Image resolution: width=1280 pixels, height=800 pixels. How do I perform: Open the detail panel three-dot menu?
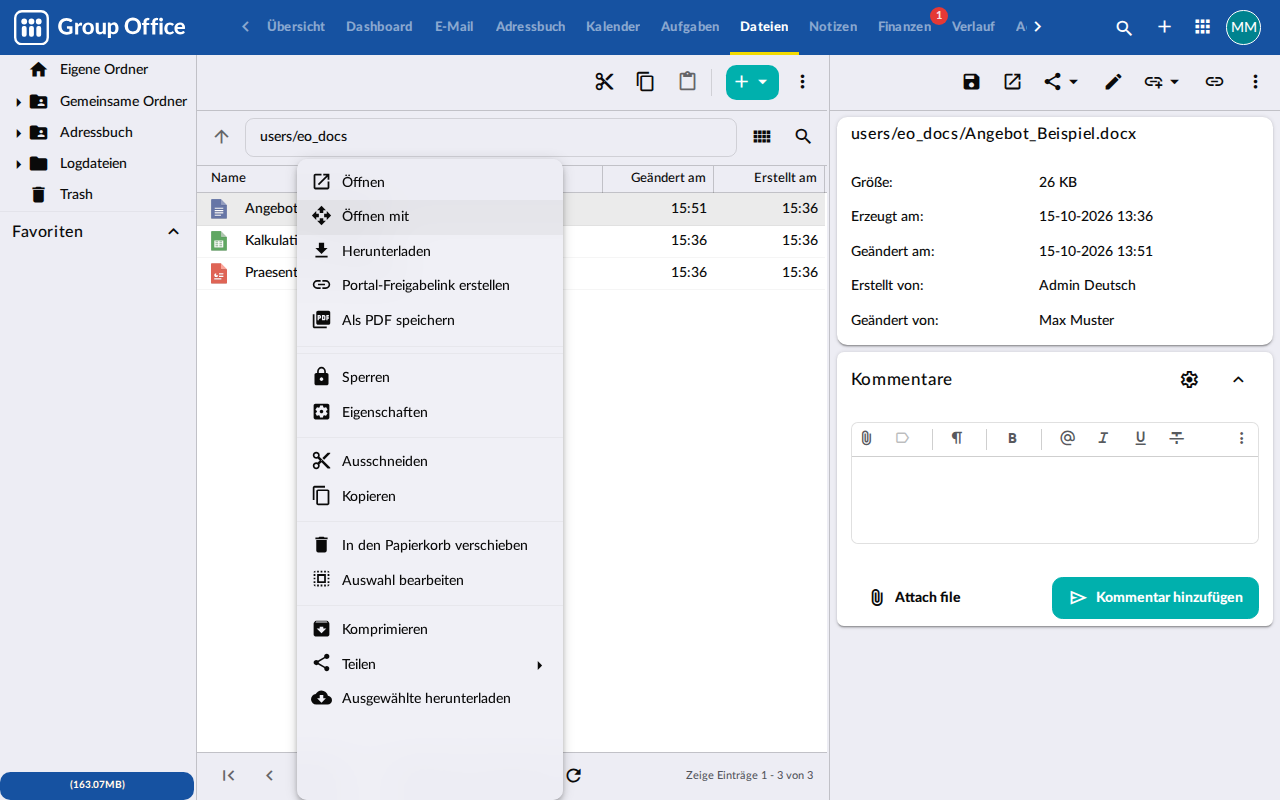tap(1255, 82)
